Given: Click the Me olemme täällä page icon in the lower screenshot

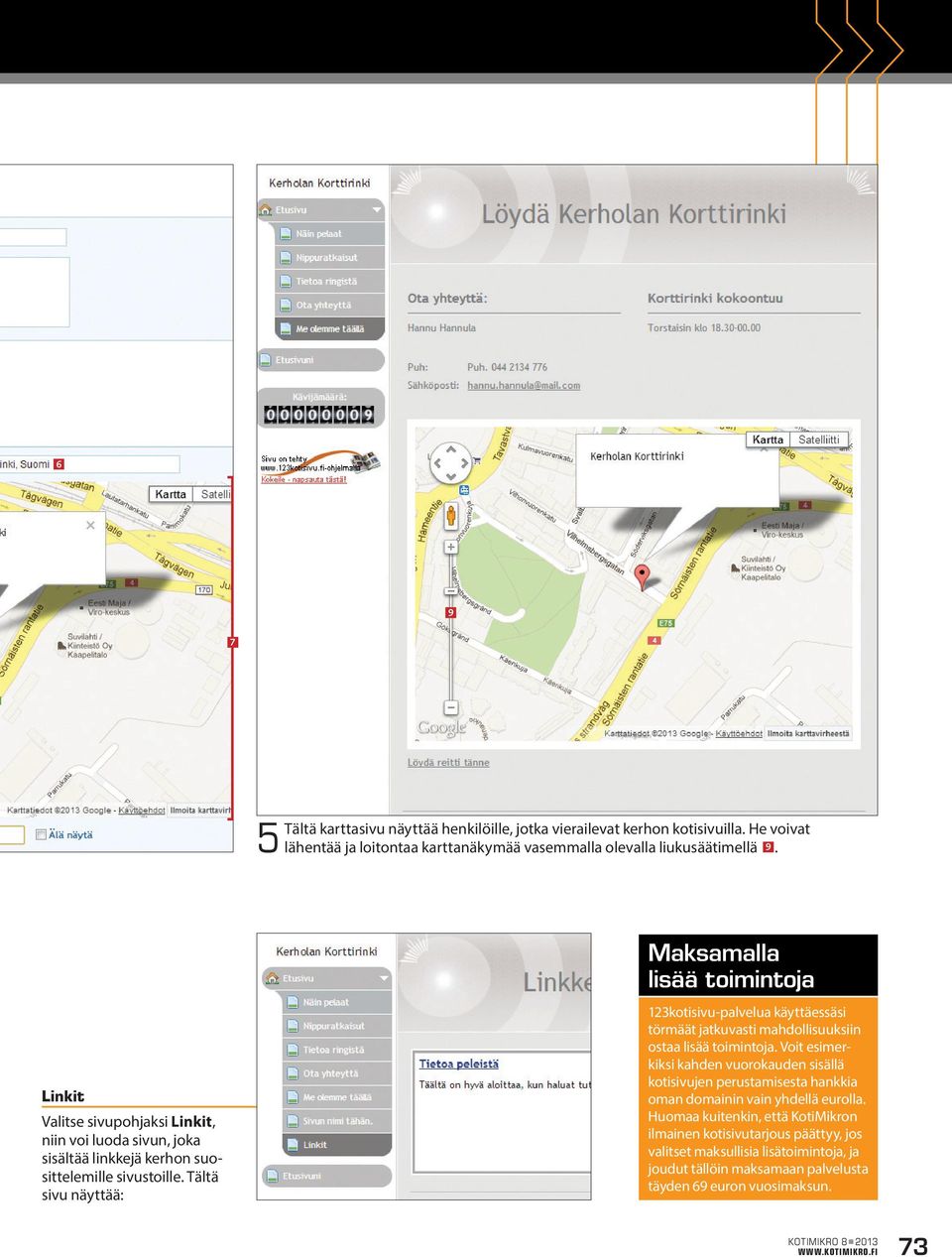Looking at the screenshot, I should pyautogui.click(x=293, y=1097).
